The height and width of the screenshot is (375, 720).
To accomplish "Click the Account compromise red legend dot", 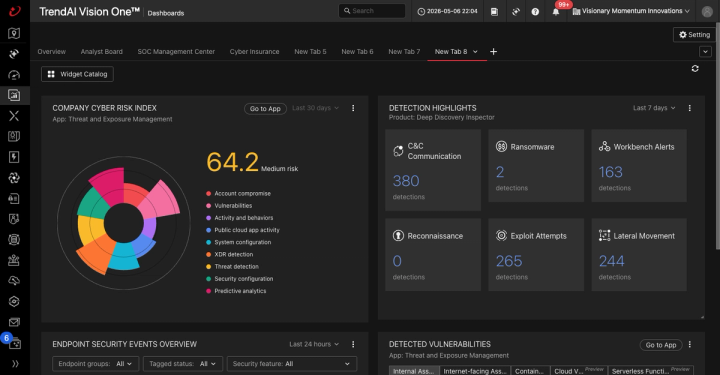I will pos(208,194).
